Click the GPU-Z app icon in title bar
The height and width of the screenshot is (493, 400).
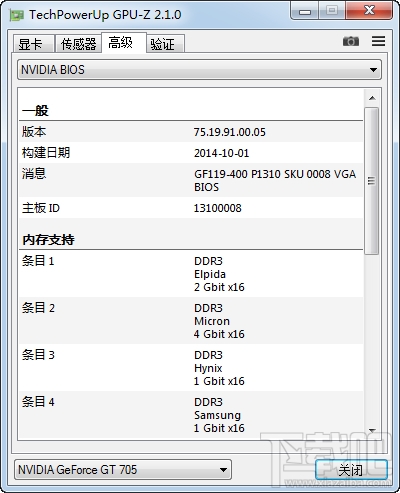coord(17,15)
